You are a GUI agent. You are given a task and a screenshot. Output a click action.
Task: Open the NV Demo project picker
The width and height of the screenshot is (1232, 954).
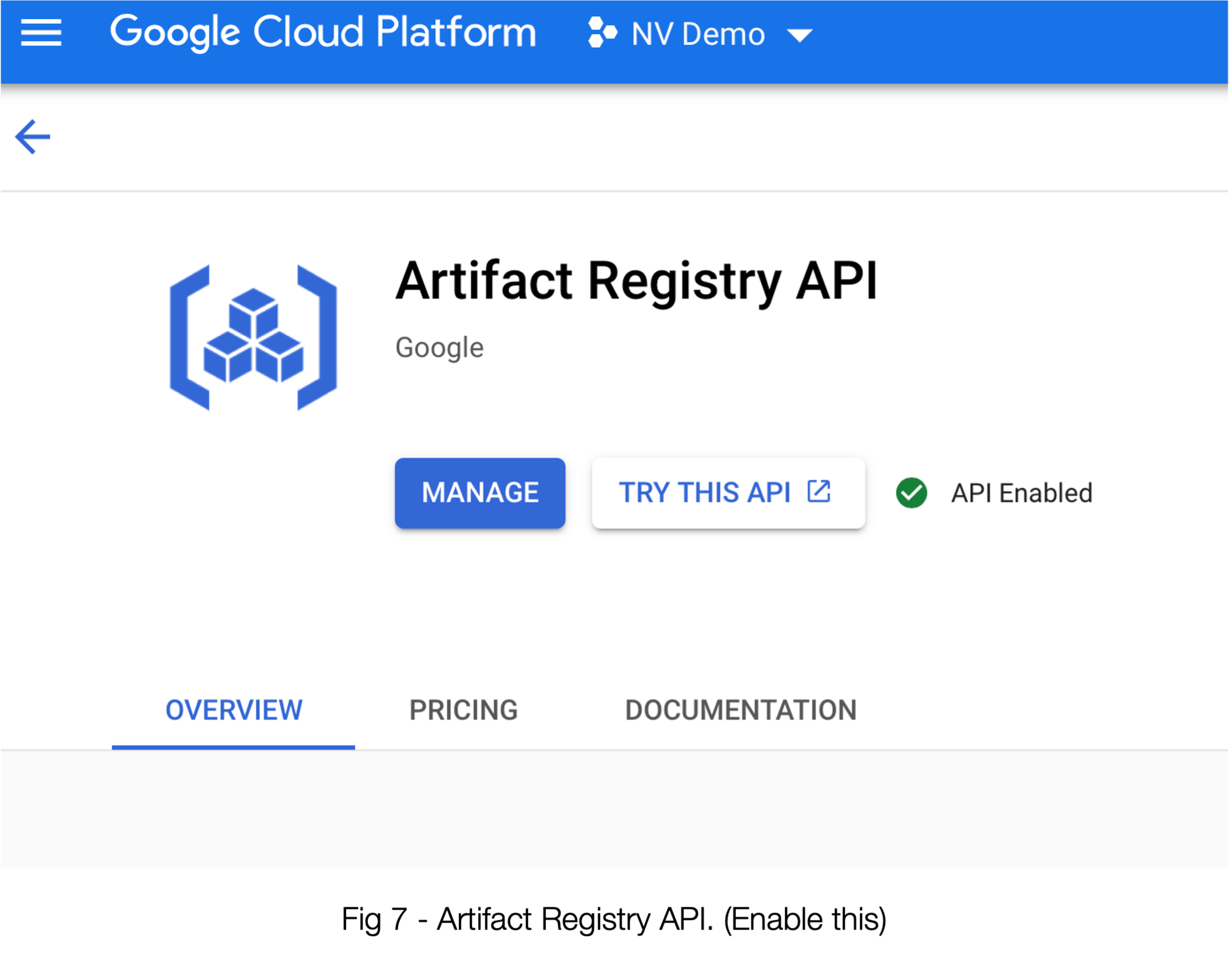tap(698, 34)
